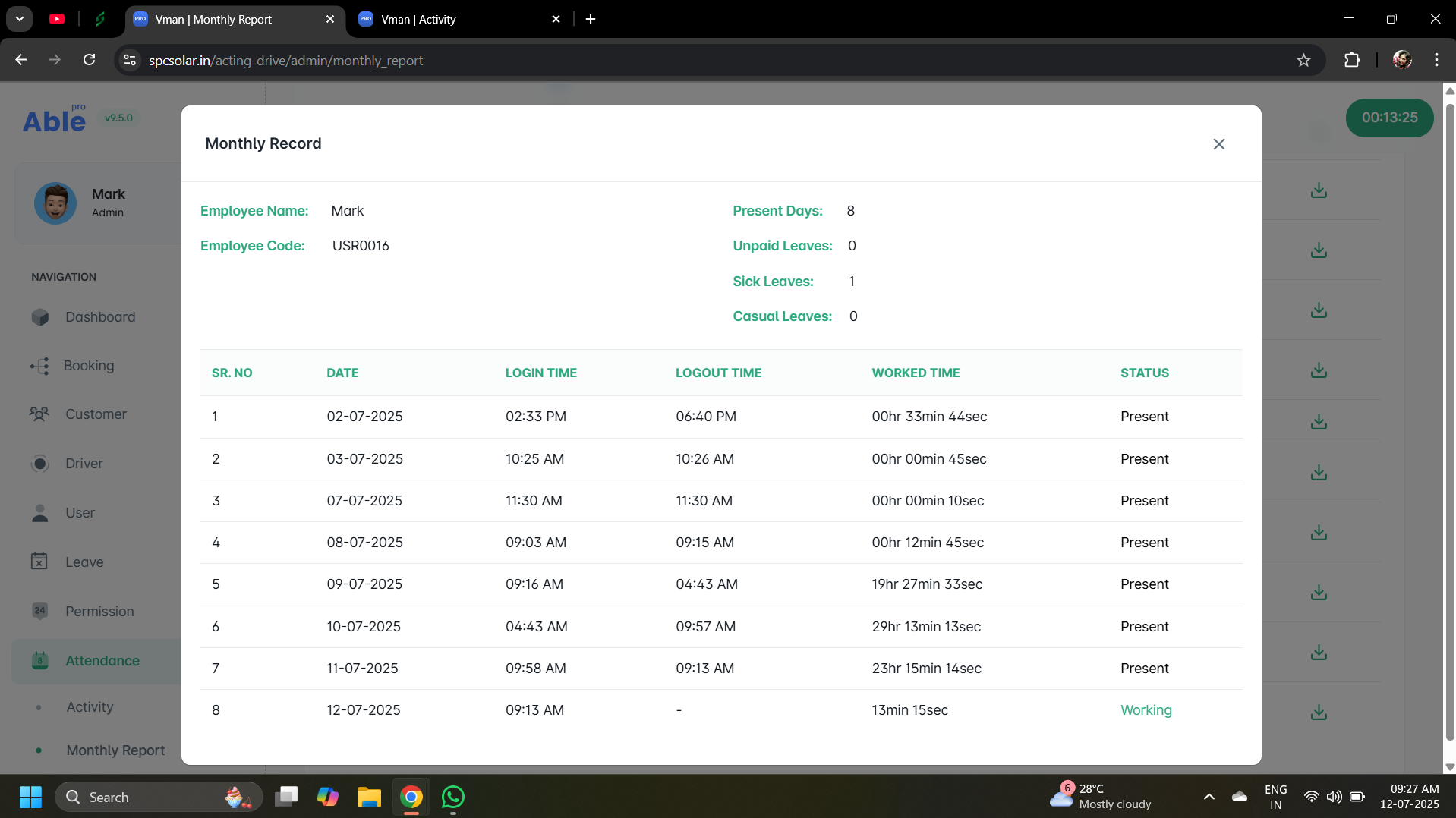
Task: Bookmark this page with star icon
Action: [x=1303, y=61]
